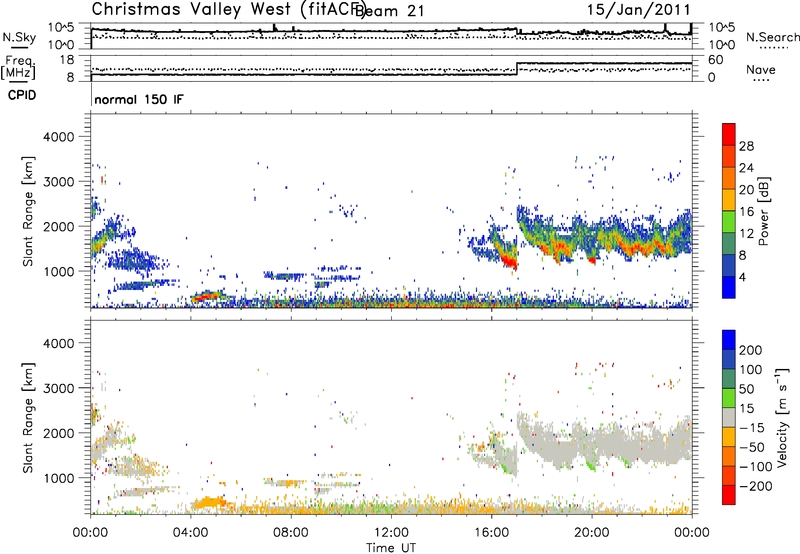Click the "2000" tick of the velocity panel

[58, 433]
